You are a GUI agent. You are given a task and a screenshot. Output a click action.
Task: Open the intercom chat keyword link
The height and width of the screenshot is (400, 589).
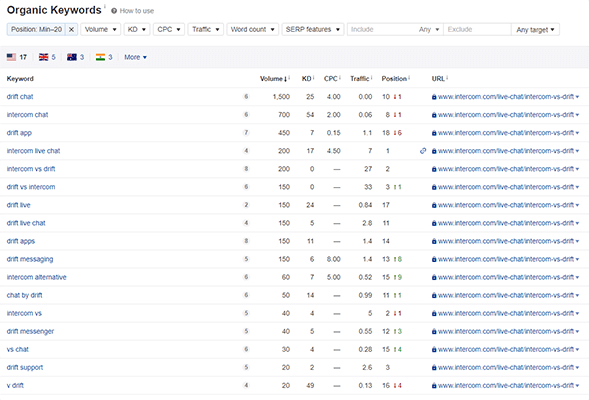click(x=27, y=115)
